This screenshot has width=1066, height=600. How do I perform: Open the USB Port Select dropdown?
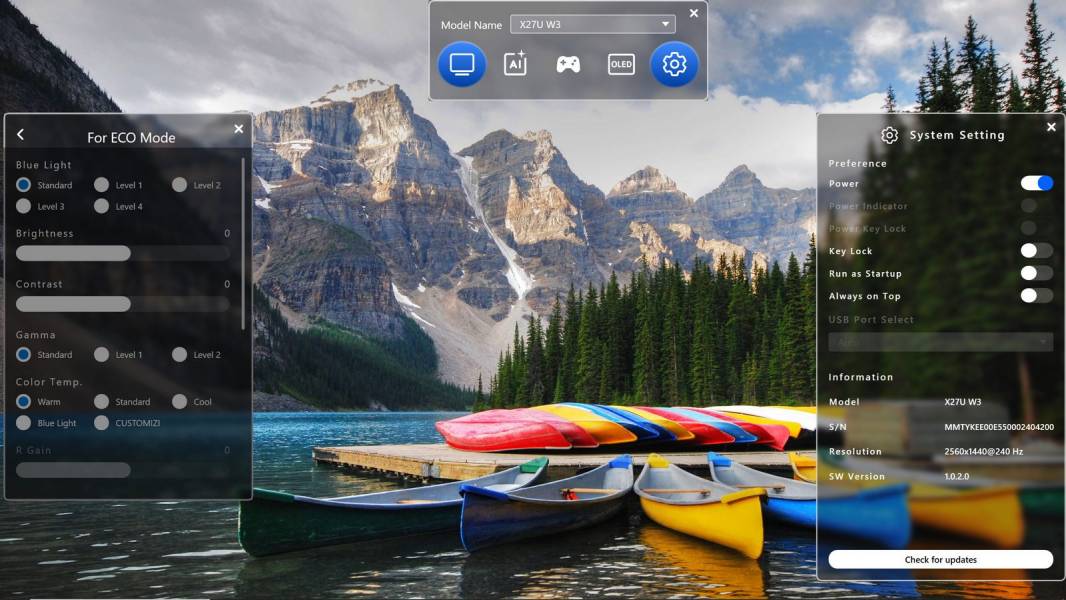pos(940,342)
